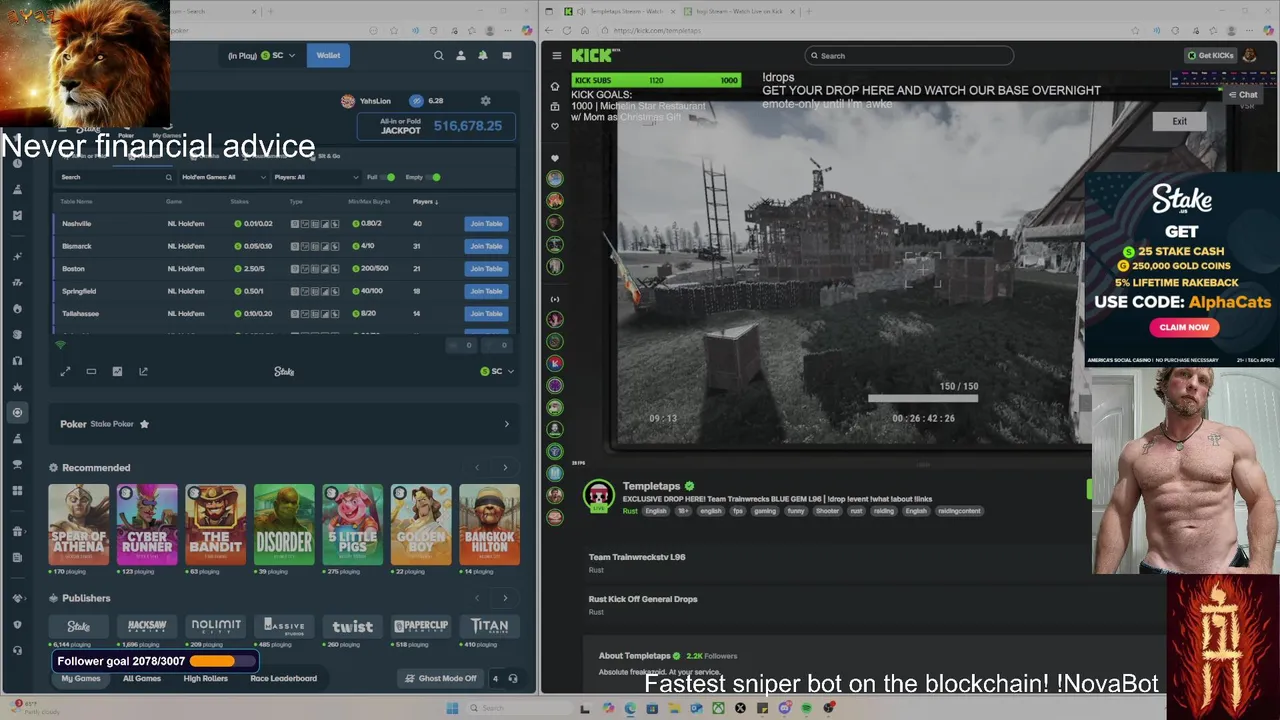
Task: Join the Nashville table
Action: tap(486, 224)
